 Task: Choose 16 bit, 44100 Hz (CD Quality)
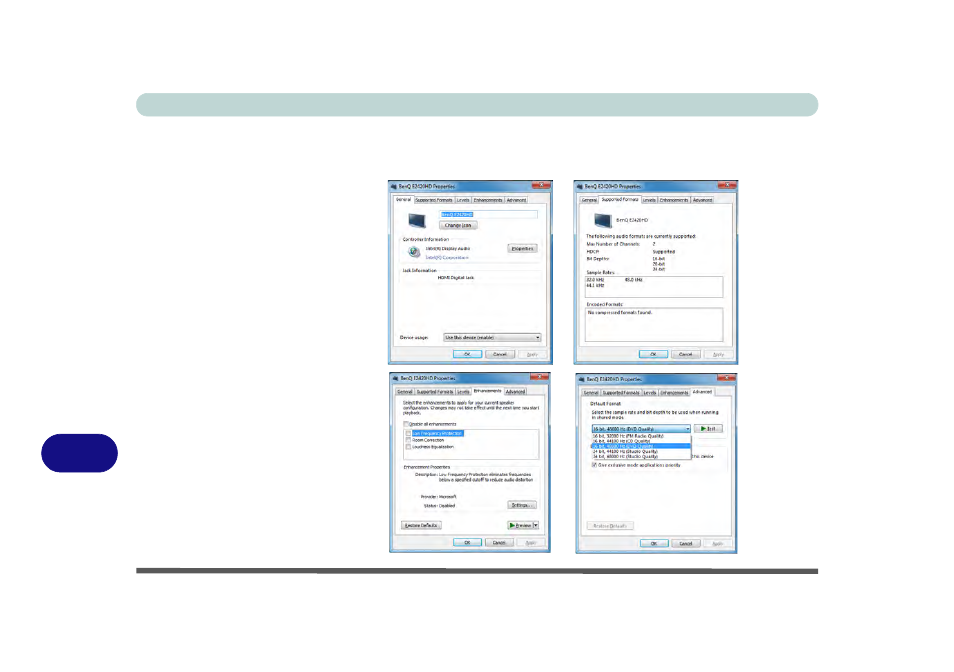641,441
